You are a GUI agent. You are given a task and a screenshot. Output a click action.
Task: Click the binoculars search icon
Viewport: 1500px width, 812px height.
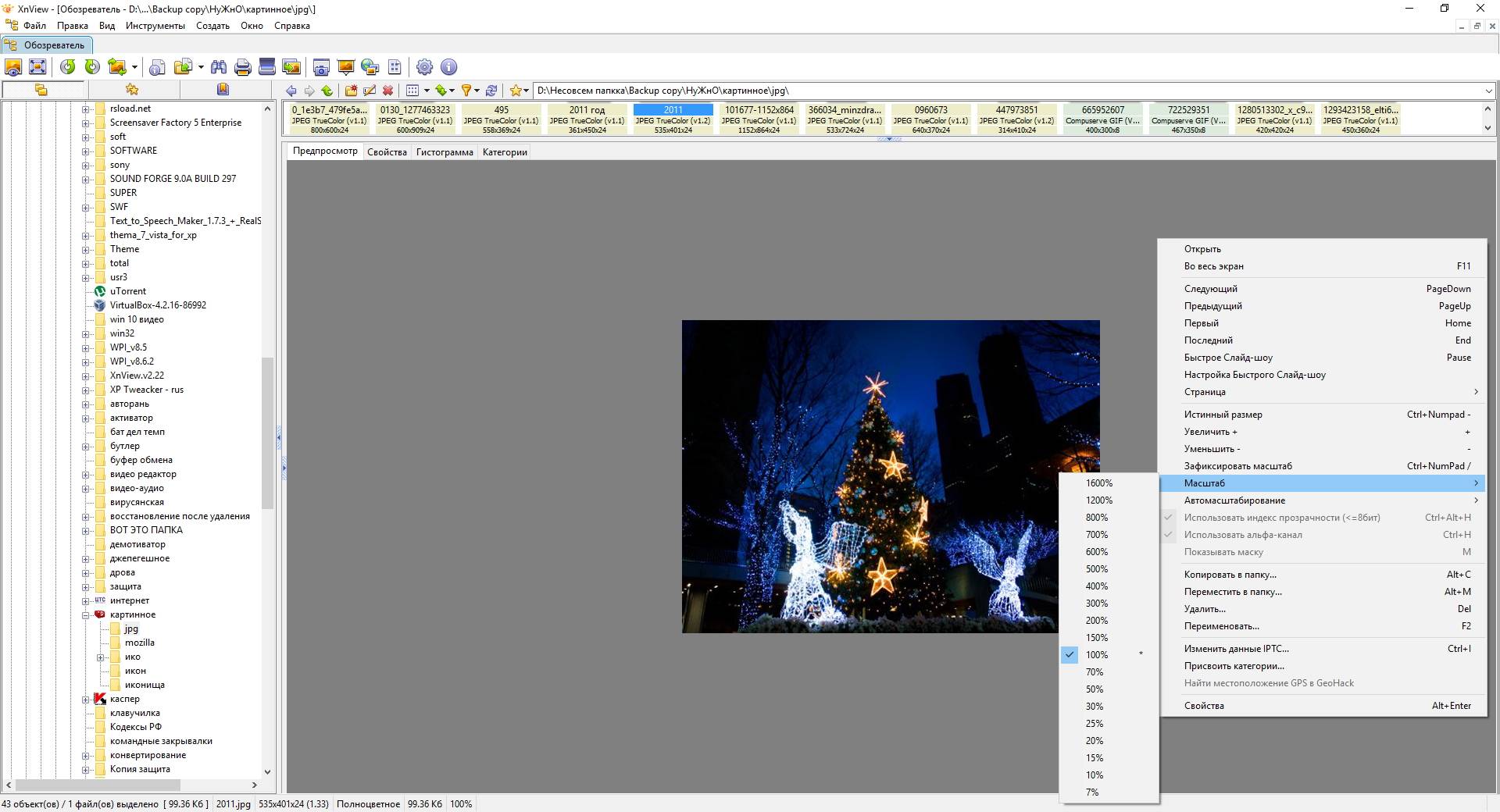(x=219, y=67)
